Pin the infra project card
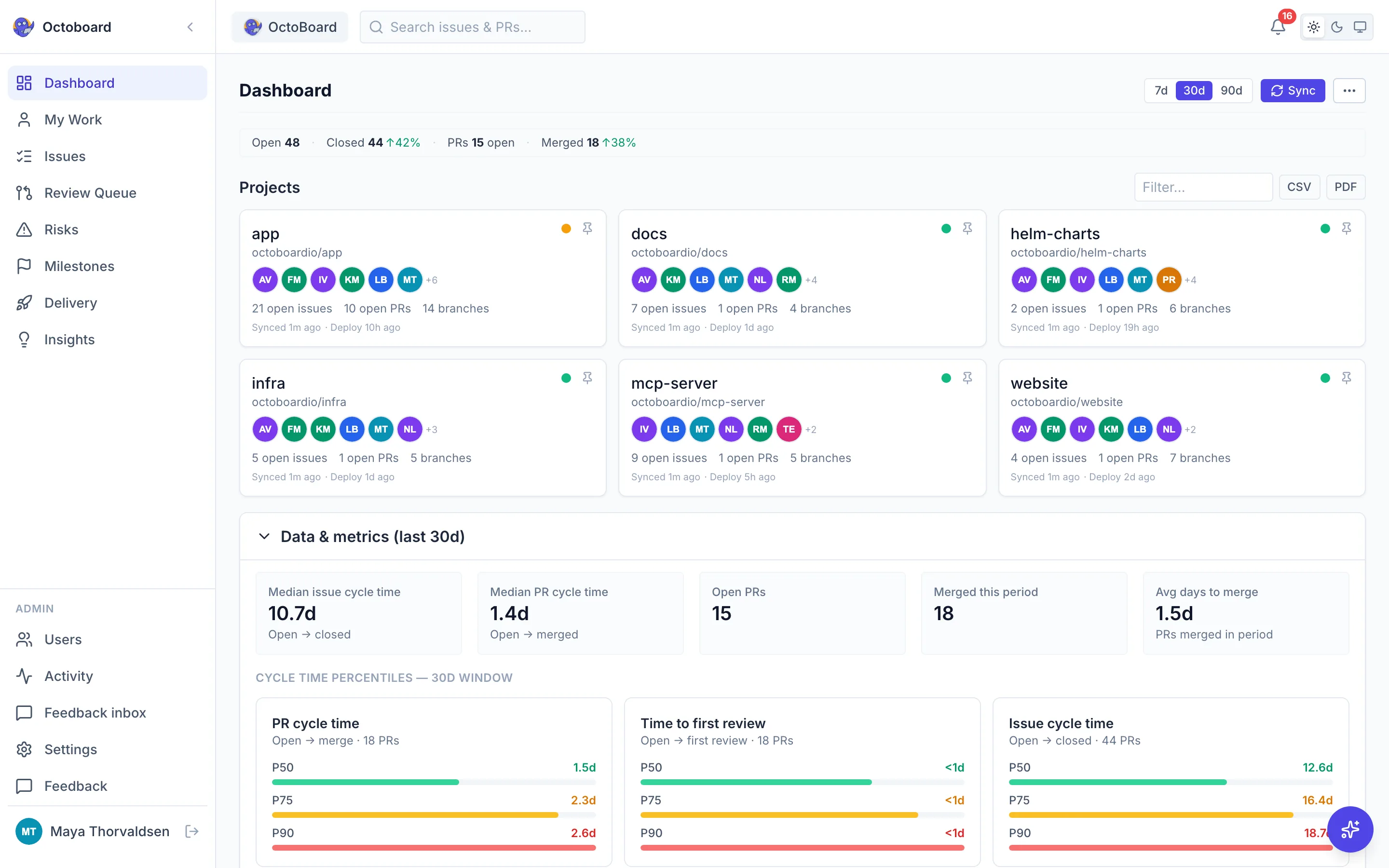This screenshot has height=868, width=1389. tap(587, 378)
